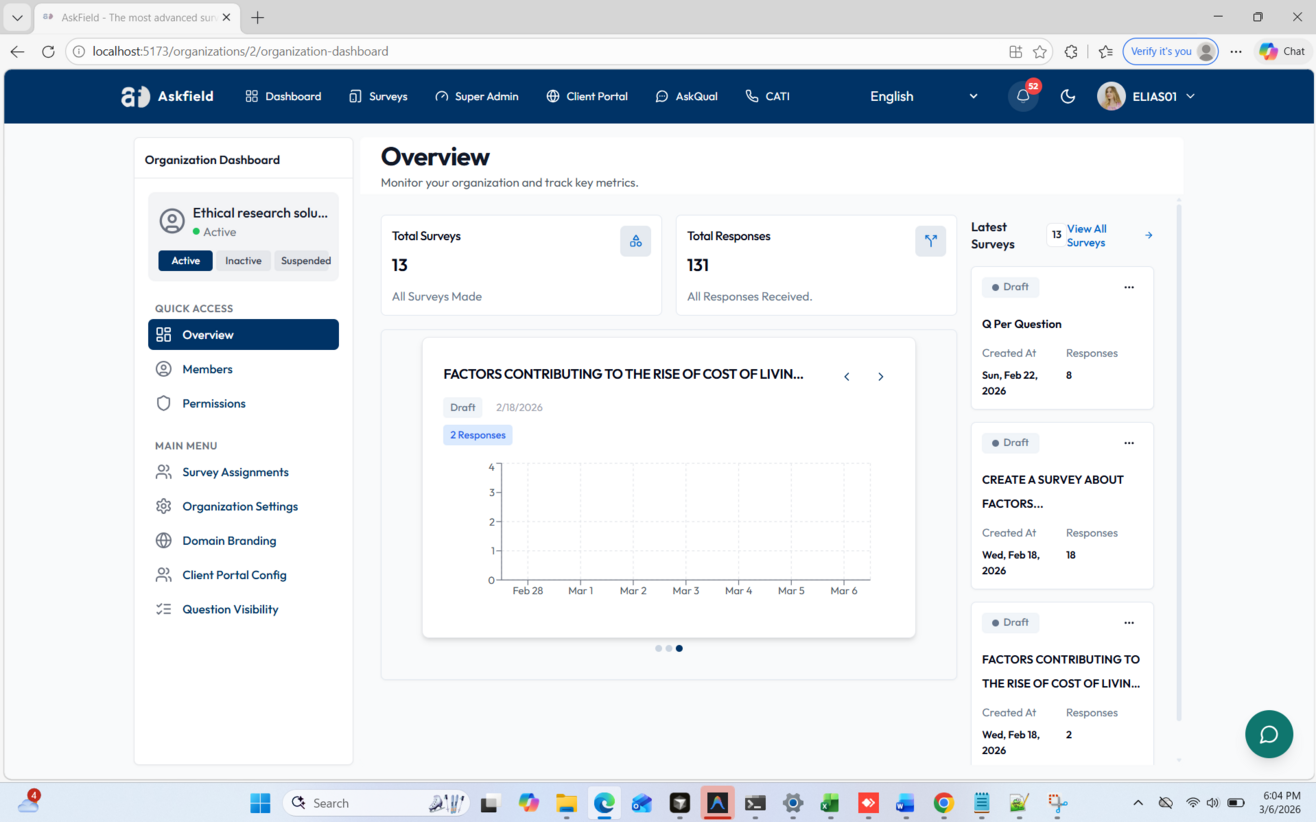Launch the chat bubble in the corner

point(1268,734)
